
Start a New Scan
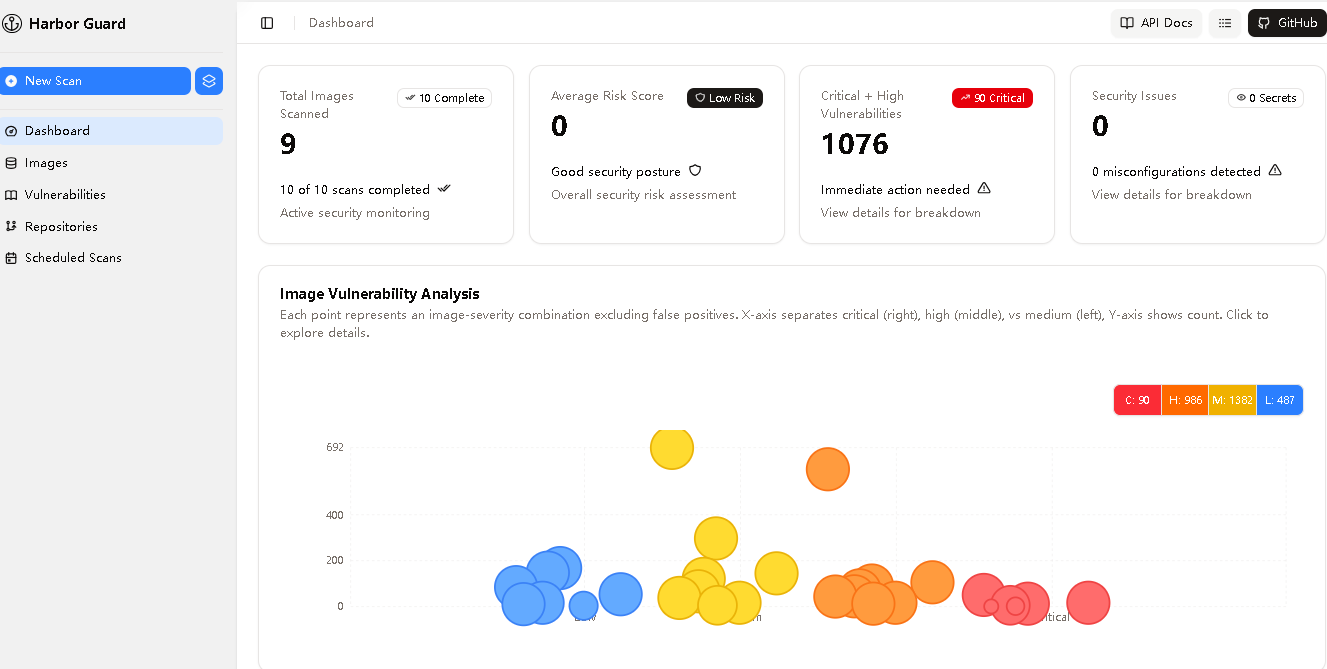(x=95, y=81)
